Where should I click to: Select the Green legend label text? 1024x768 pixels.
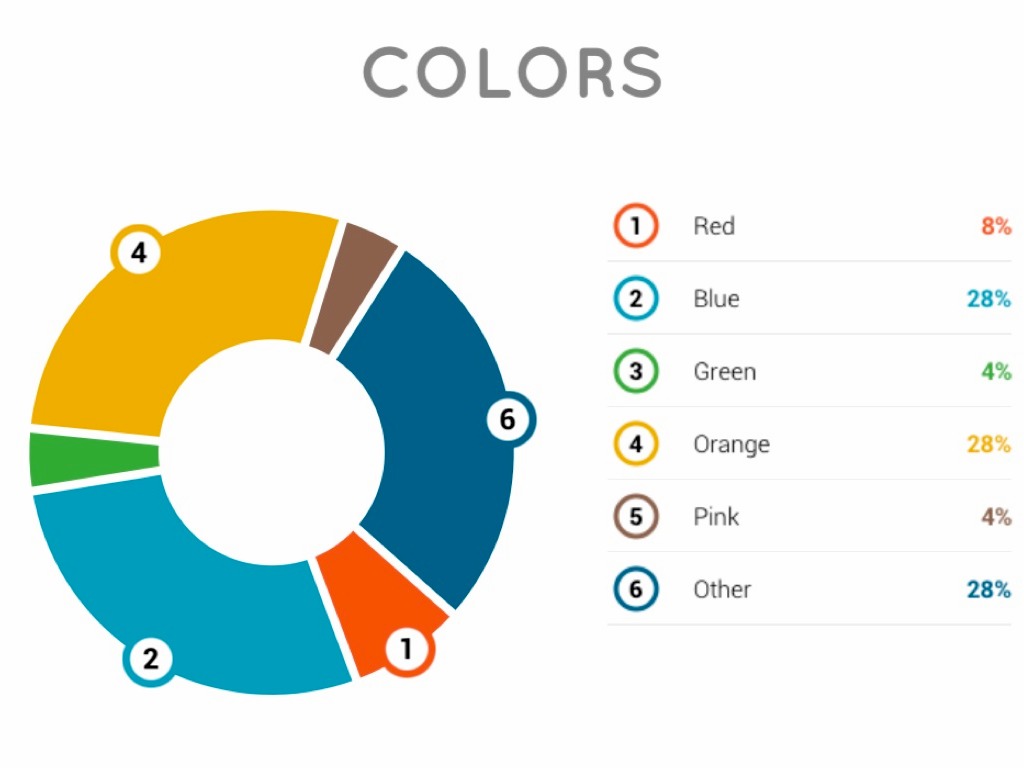tap(725, 371)
